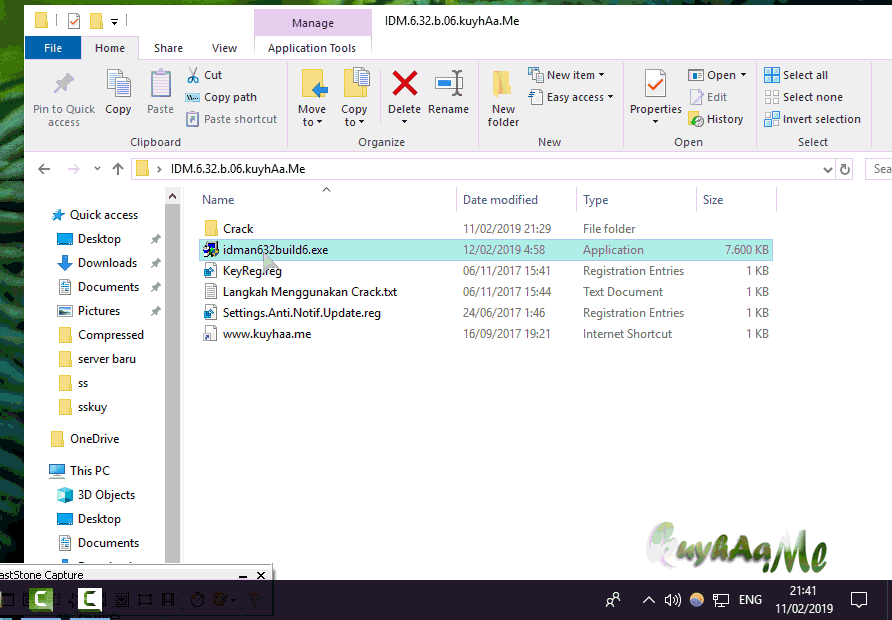Image resolution: width=892 pixels, height=620 pixels.
Task: Open the Action Center notifications icon
Action: click(858, 600)
